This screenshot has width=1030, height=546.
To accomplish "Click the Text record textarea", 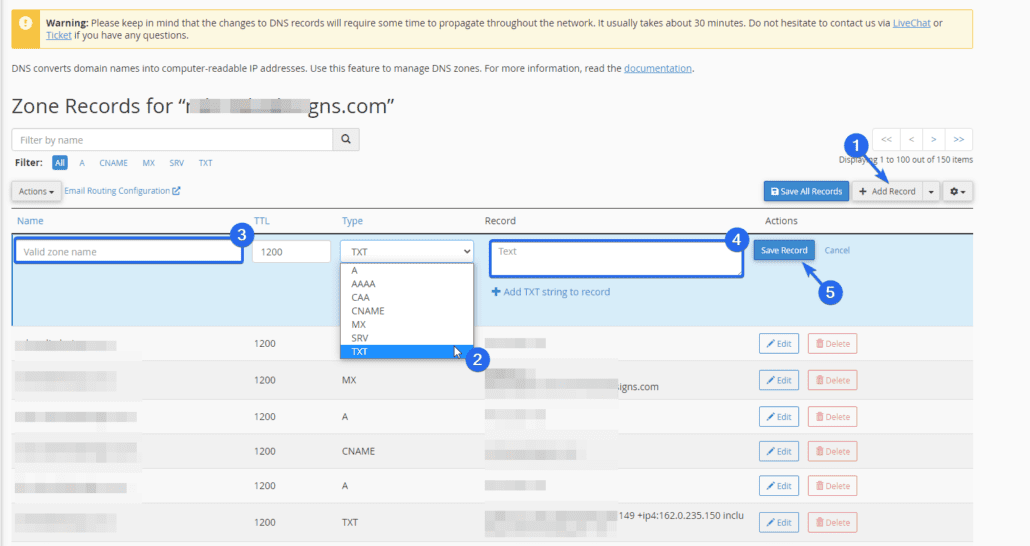I will click(616, 258).
